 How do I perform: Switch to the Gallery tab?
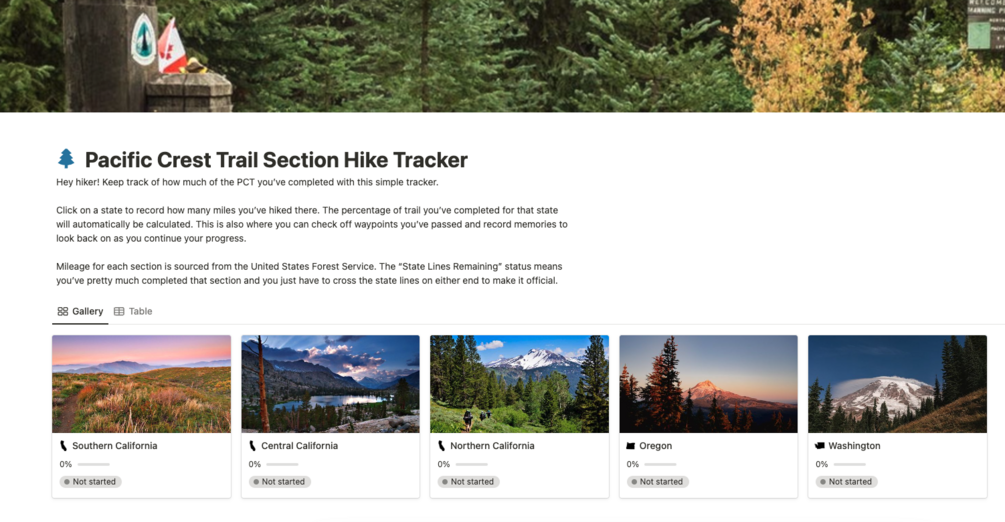(x=80, y=311)
